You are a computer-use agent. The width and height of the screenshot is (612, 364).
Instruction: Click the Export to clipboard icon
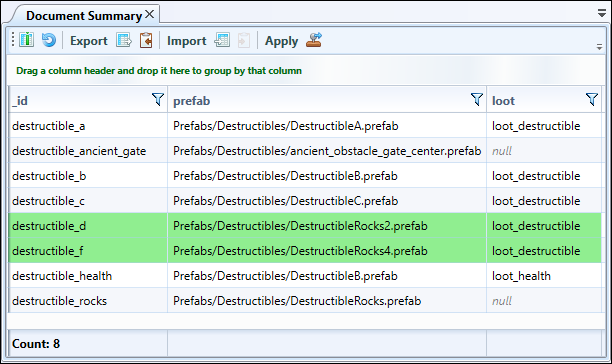(x=146, y=40)
